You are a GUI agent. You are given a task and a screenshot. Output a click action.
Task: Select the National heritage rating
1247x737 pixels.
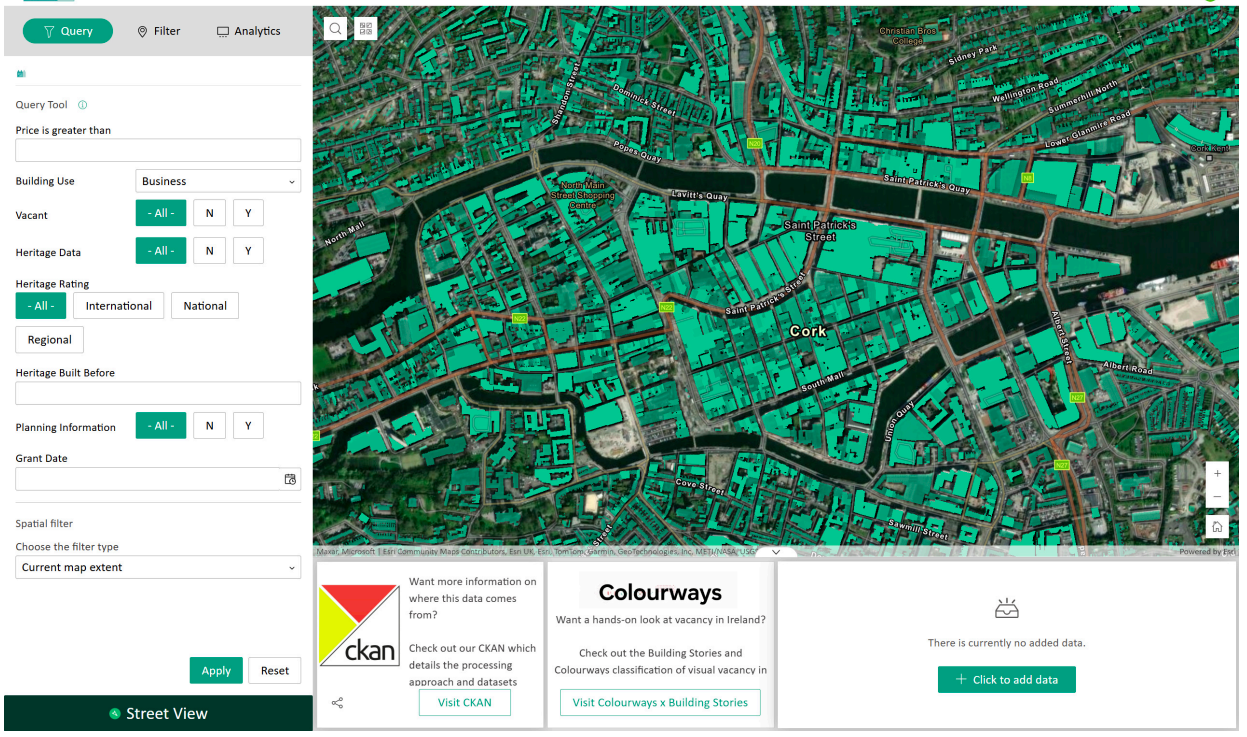coord(204,305)
